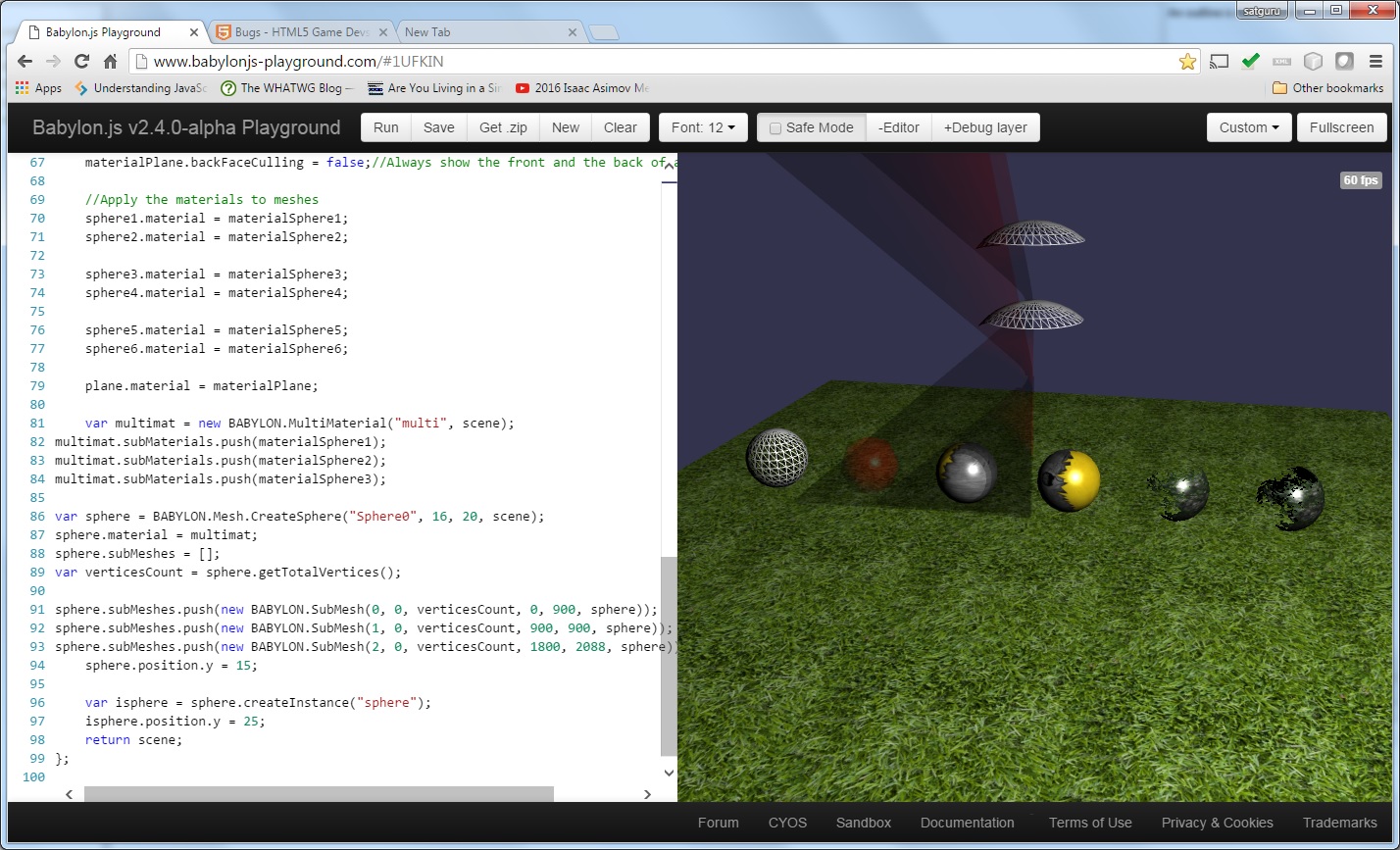Viewport: 1400px width, 850px height.
Task: Click the upper wireframe dome in scene
Action: (1030, 233)
